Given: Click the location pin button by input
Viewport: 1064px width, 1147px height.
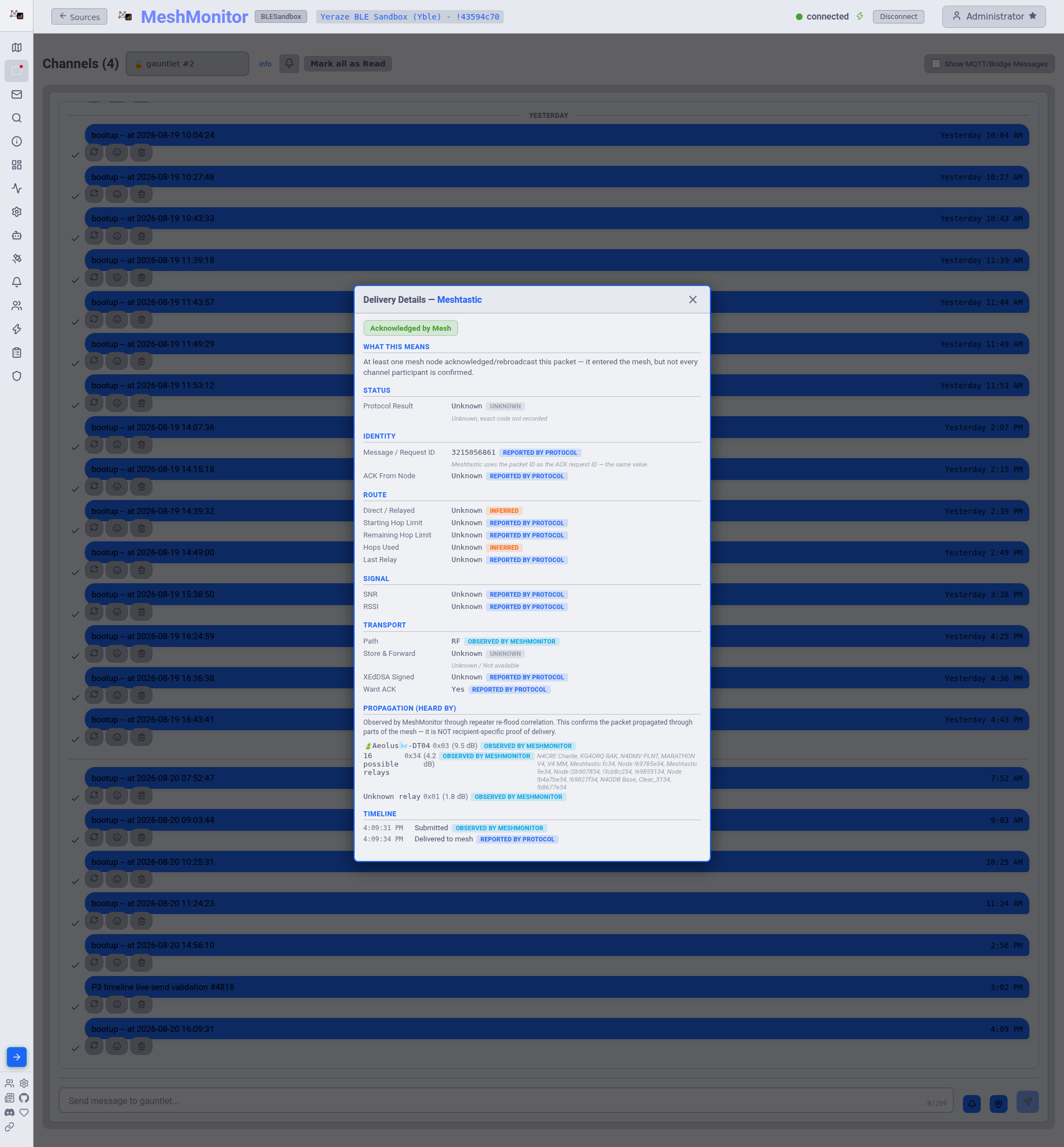Looking at the screenshot, I should click(x=998, y=1104).
